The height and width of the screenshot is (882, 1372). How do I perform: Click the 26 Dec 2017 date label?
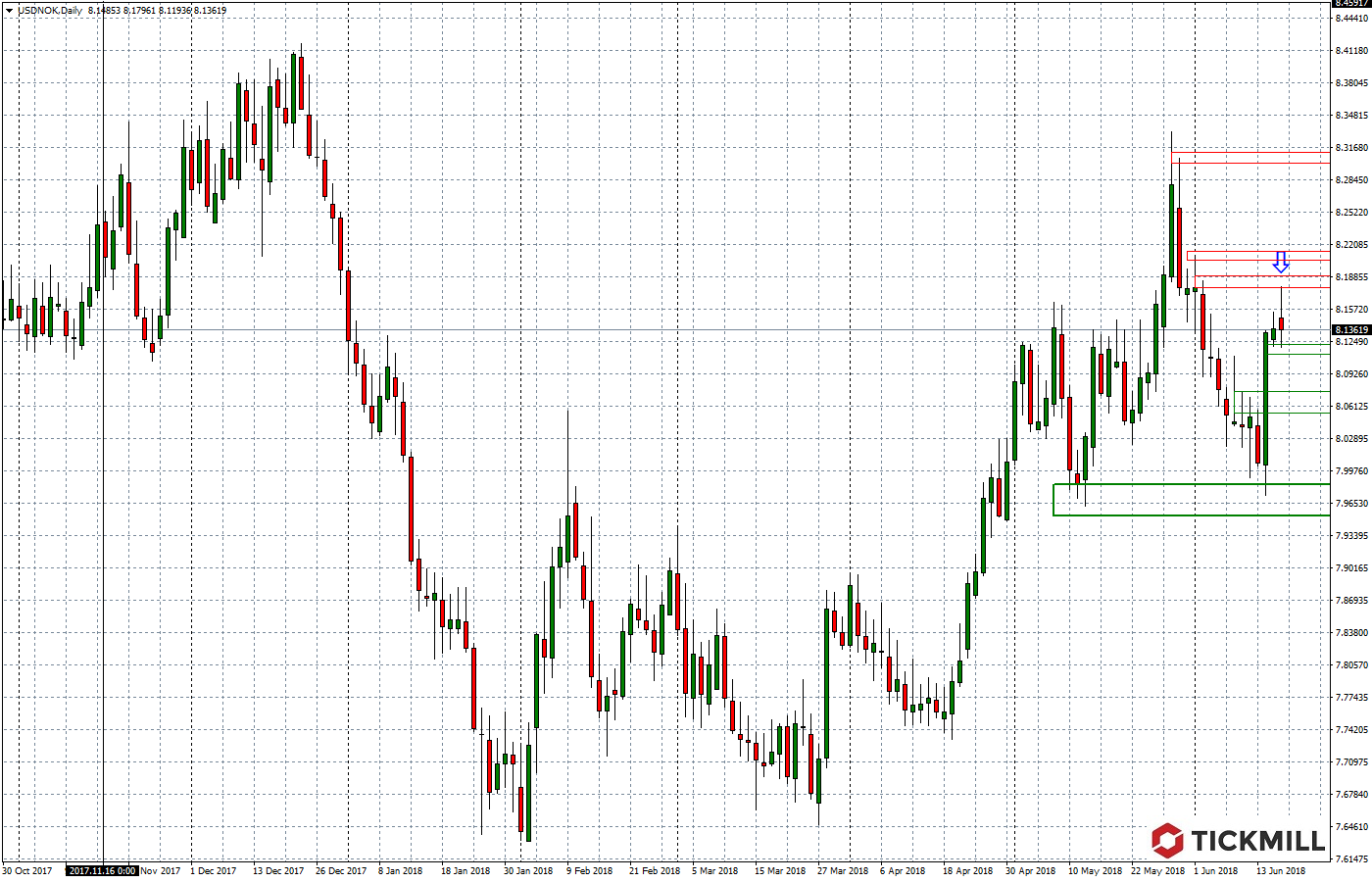tap(341, 870)
